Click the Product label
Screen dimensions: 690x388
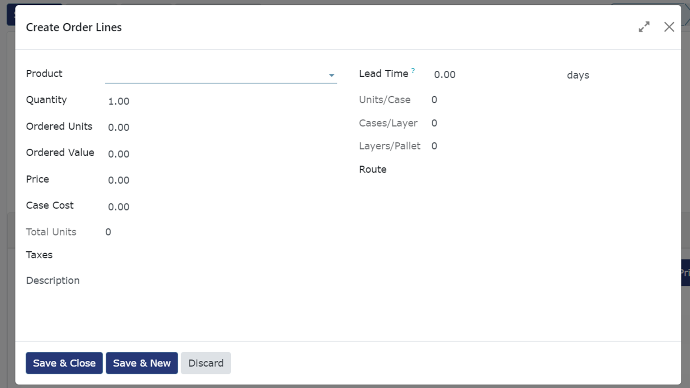pos(44,73)
